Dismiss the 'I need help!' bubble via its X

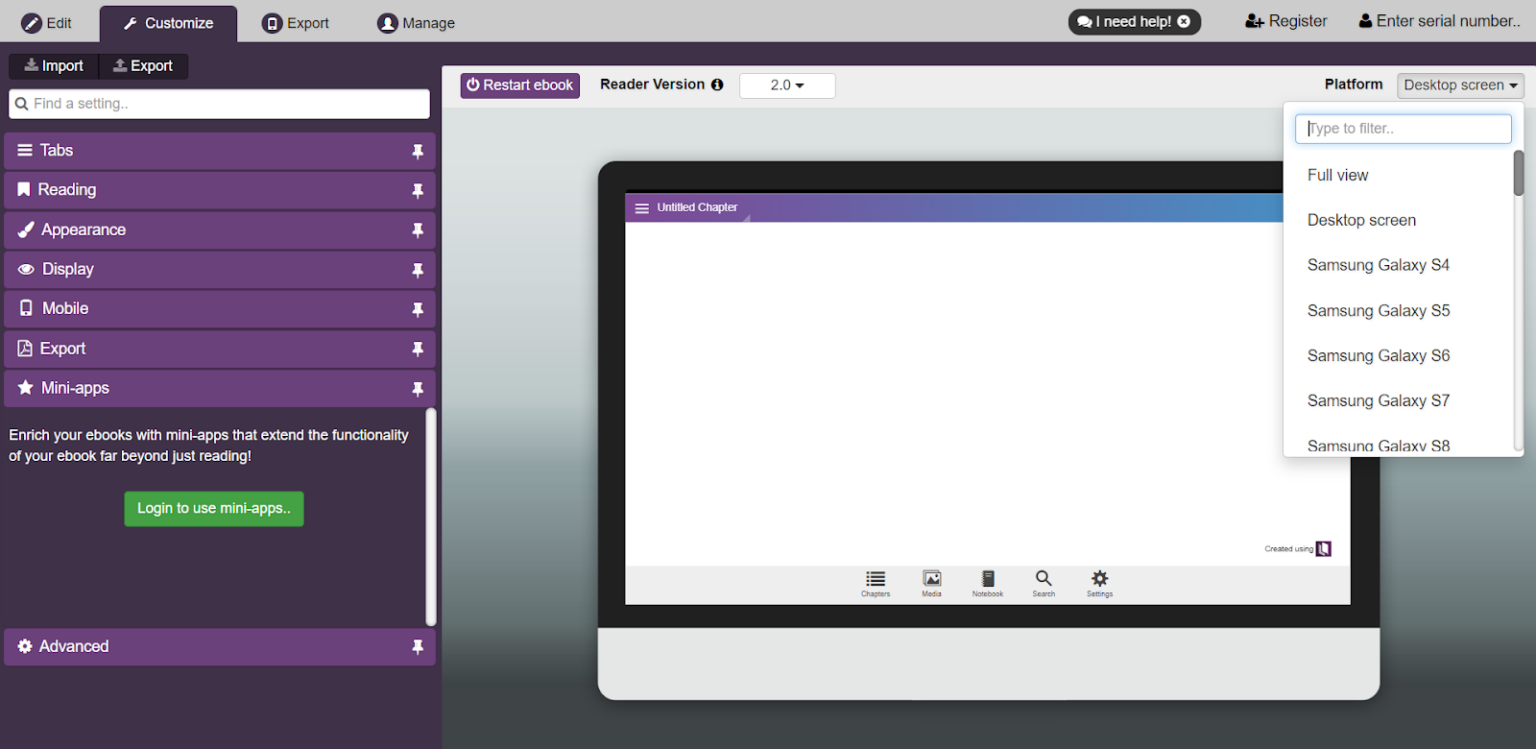click(x=1182, y=21)
